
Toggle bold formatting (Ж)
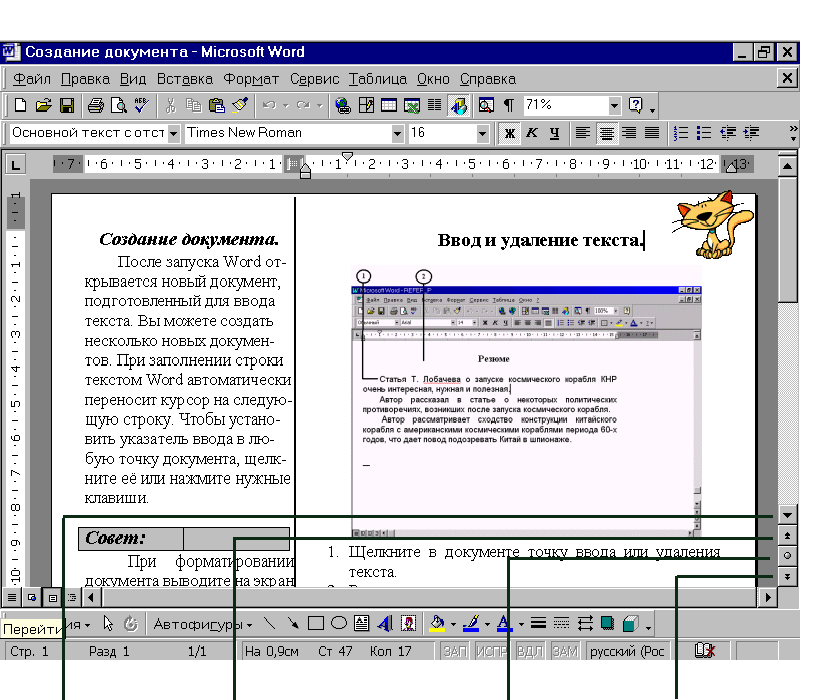point(509,133)
